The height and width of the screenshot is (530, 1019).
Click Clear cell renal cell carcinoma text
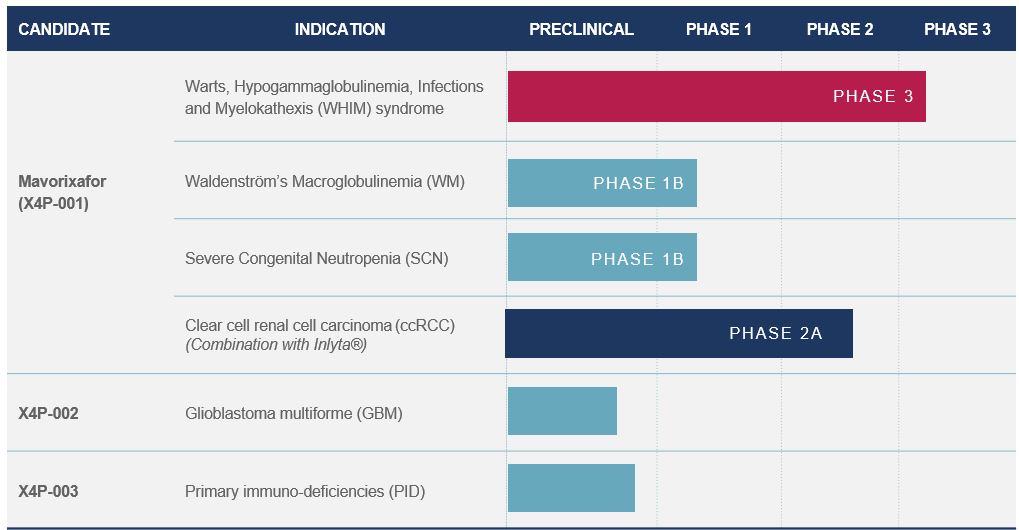click(320, 326)
